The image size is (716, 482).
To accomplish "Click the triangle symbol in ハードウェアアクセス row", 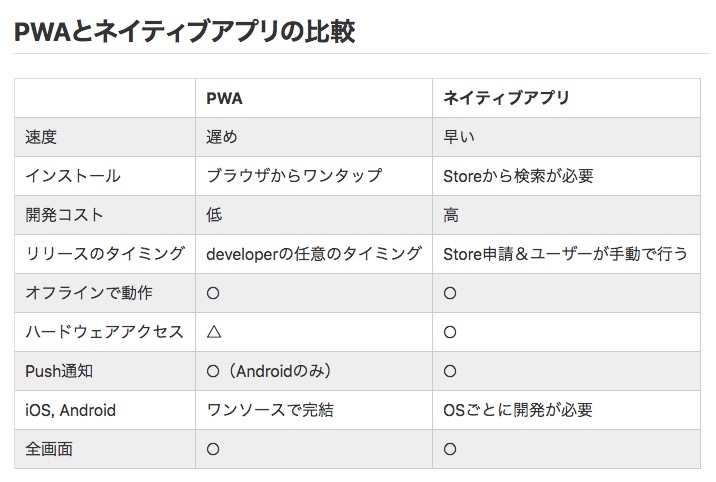I will tap(213, 332).
